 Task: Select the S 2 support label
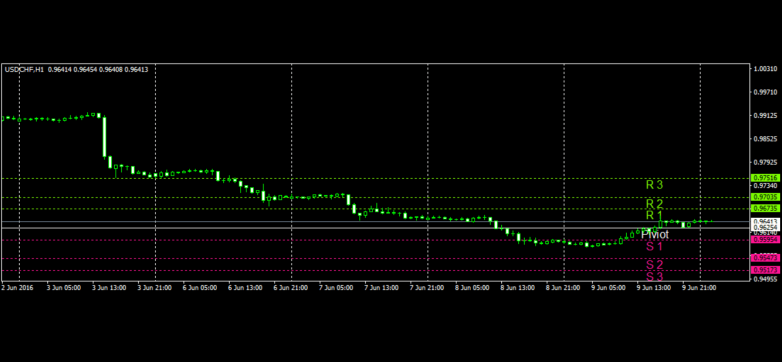tap(654, 265)
